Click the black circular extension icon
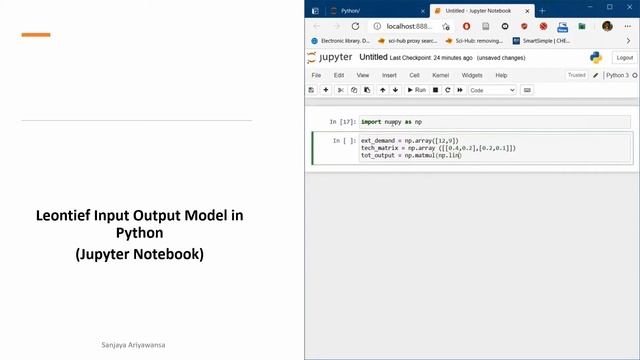Screen dimensions: 640x360 pos(505,26)
